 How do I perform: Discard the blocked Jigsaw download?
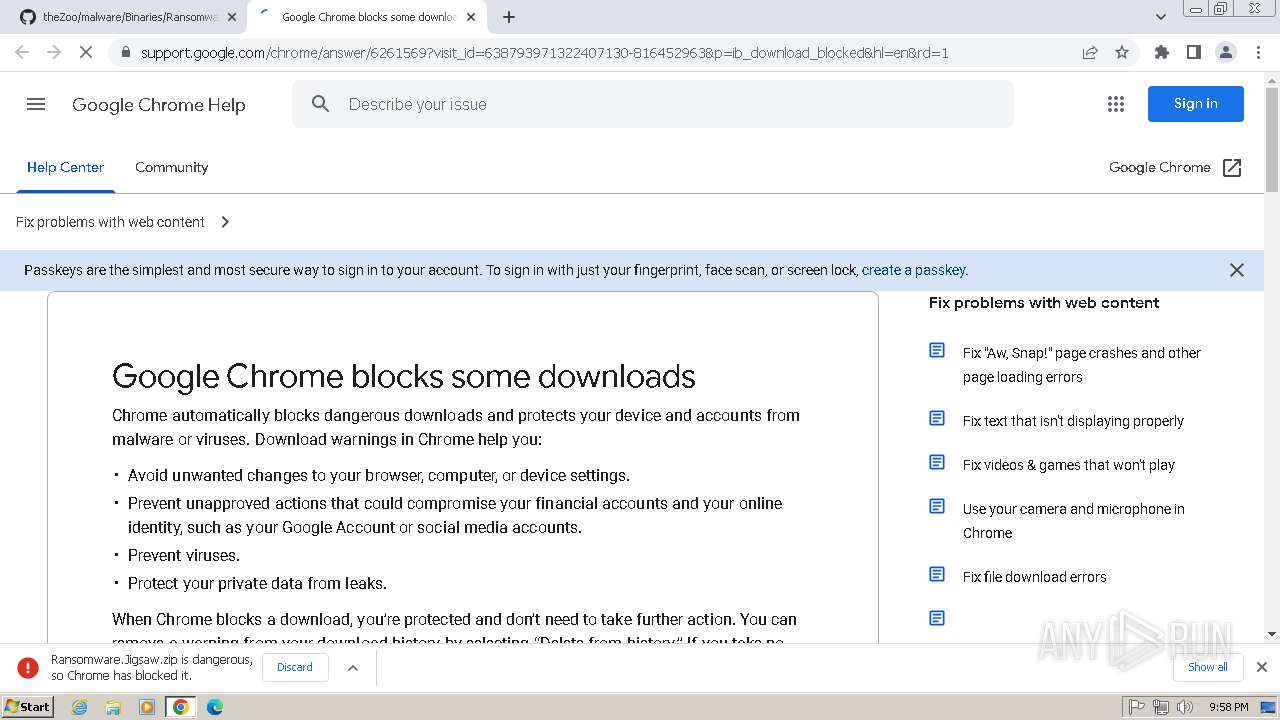(295, 667)
